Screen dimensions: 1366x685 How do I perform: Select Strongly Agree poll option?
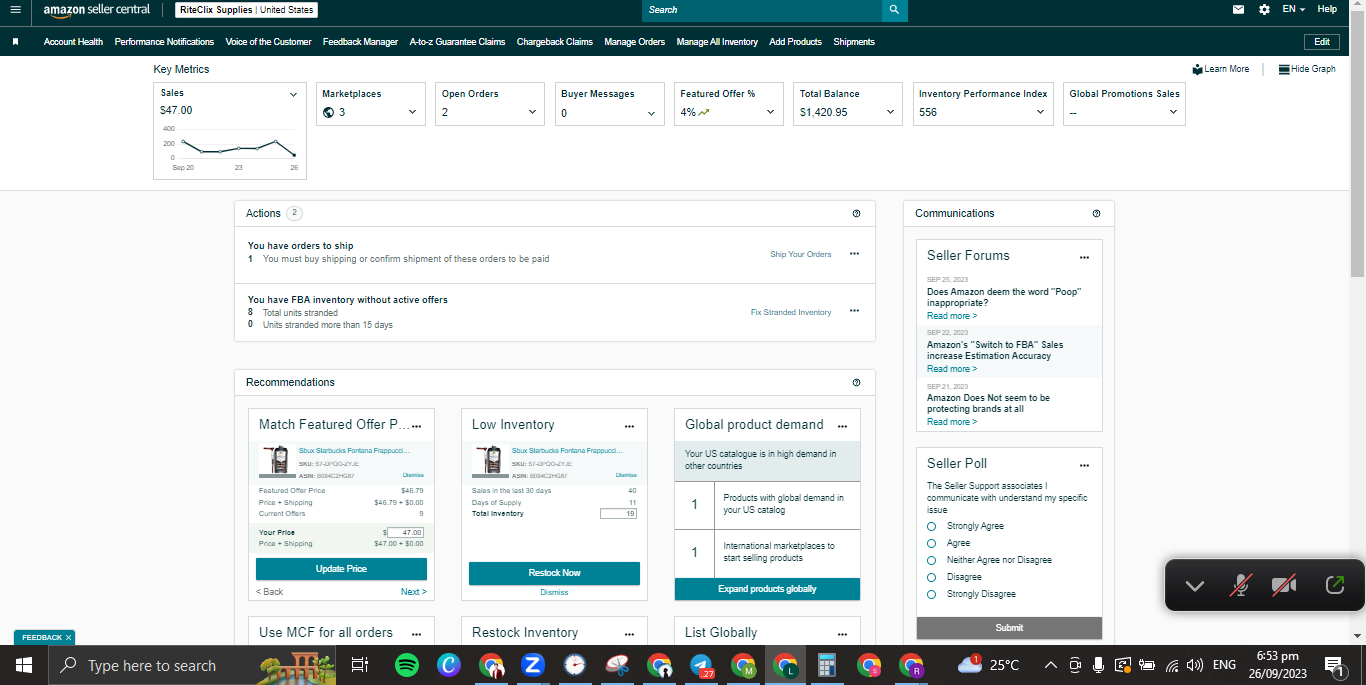(931, 526)
